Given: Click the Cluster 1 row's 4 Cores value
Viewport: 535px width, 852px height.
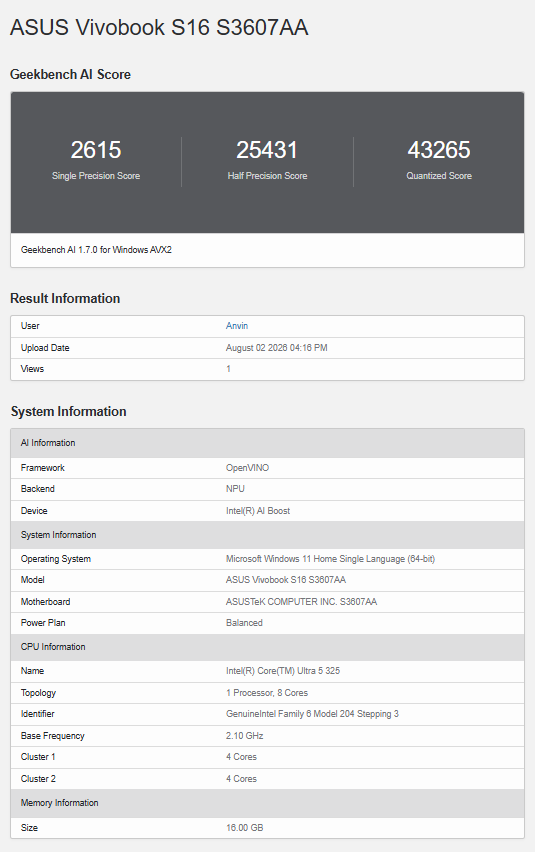Looking at the screenshot, I should click(241, 757).
